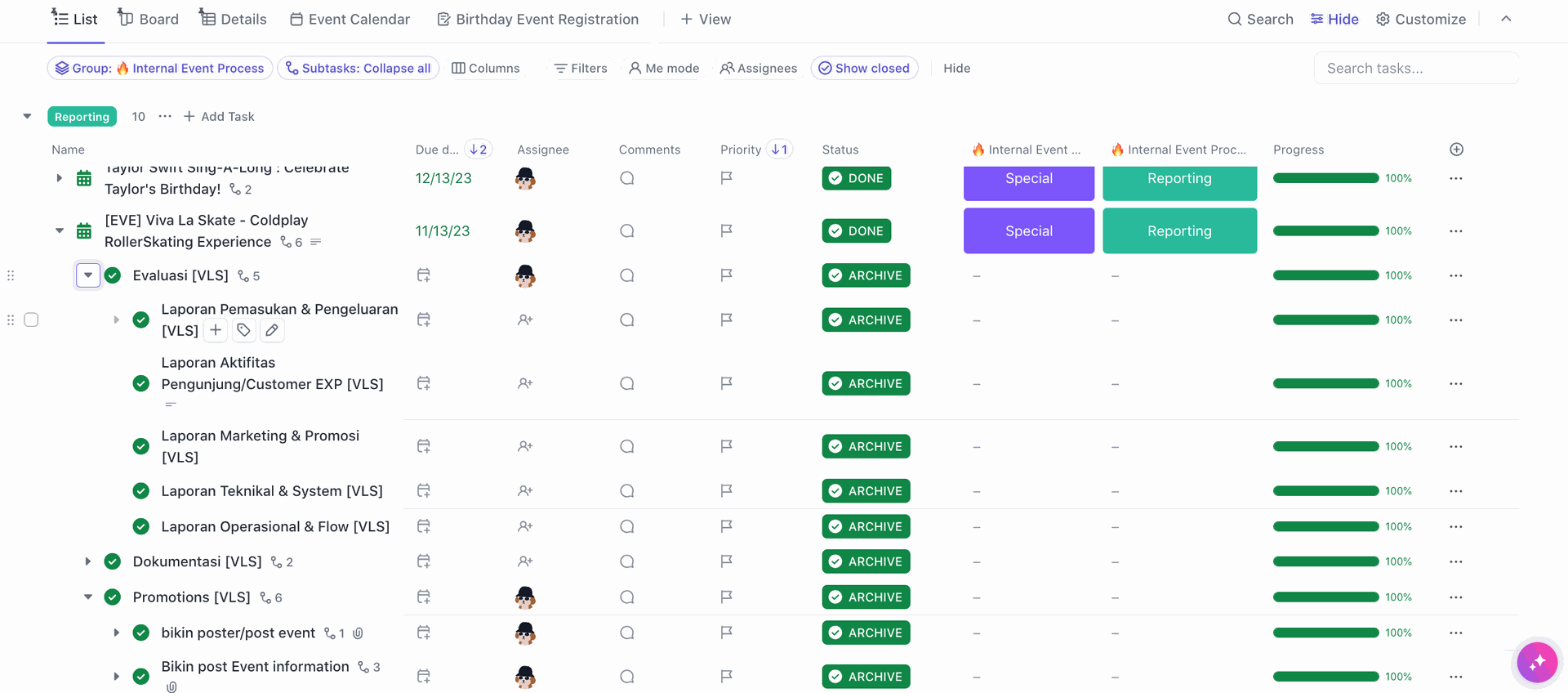Open comments for Laporan Aktifitas Pengunjung

(x=626, y=383)
